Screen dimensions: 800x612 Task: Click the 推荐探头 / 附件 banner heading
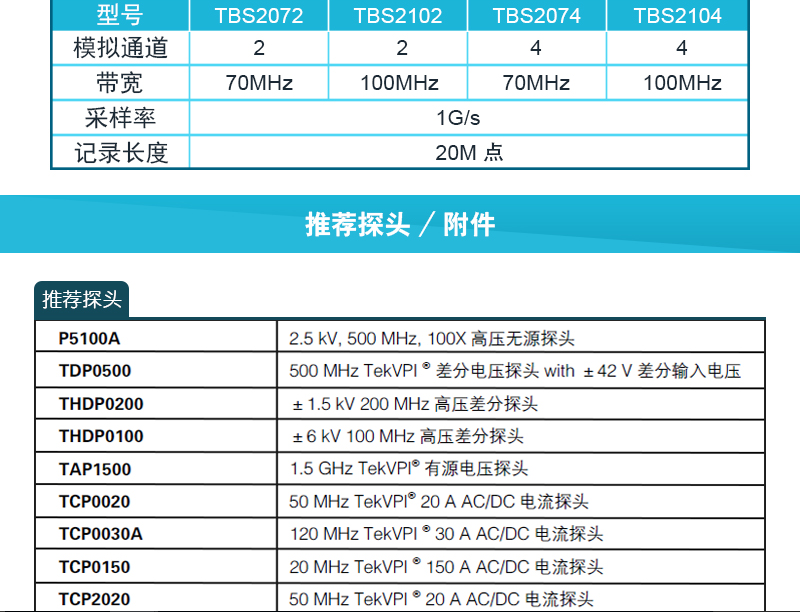tap(400, 224)
